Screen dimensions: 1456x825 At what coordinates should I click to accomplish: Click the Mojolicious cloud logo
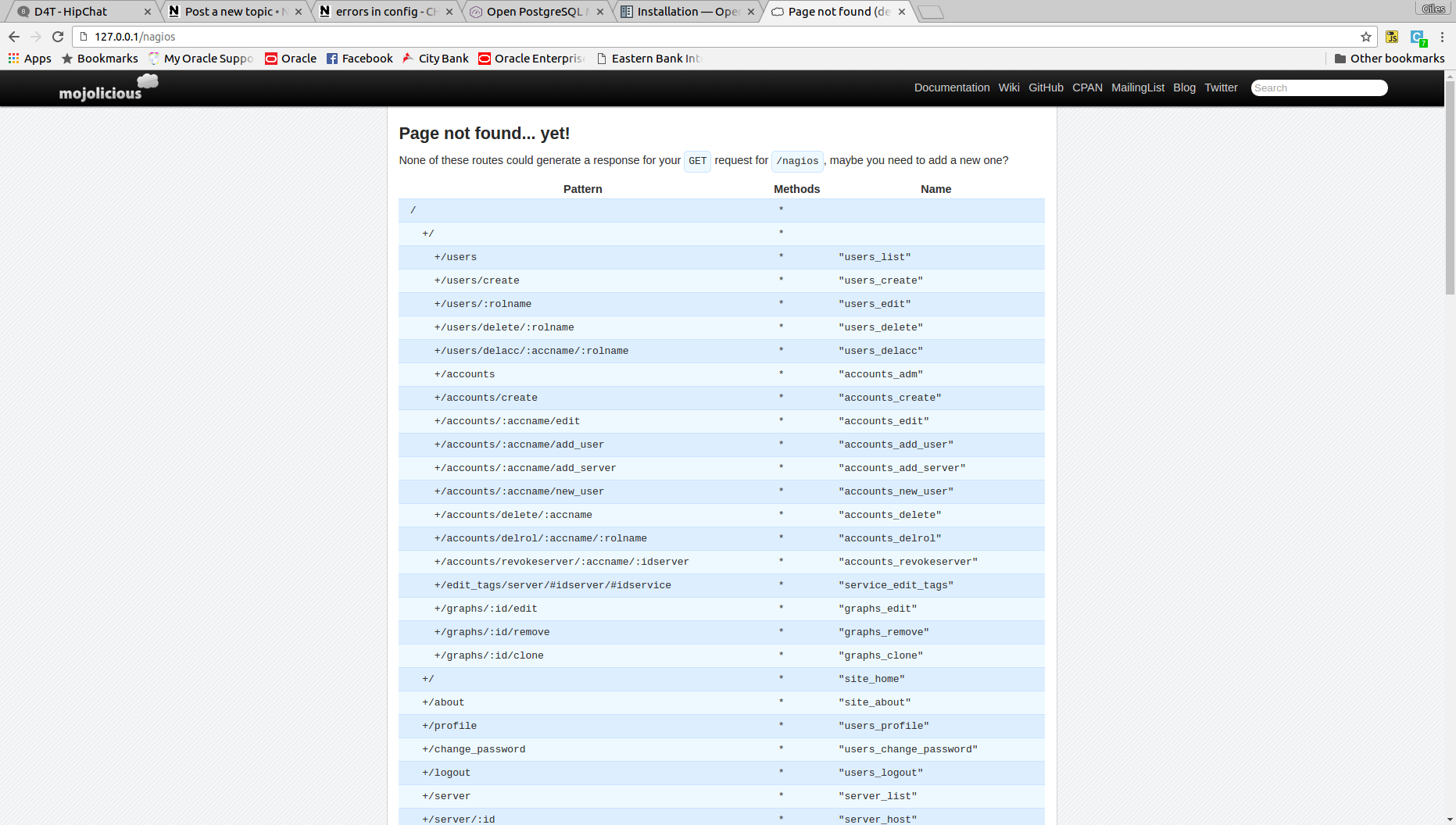[108, 88]
